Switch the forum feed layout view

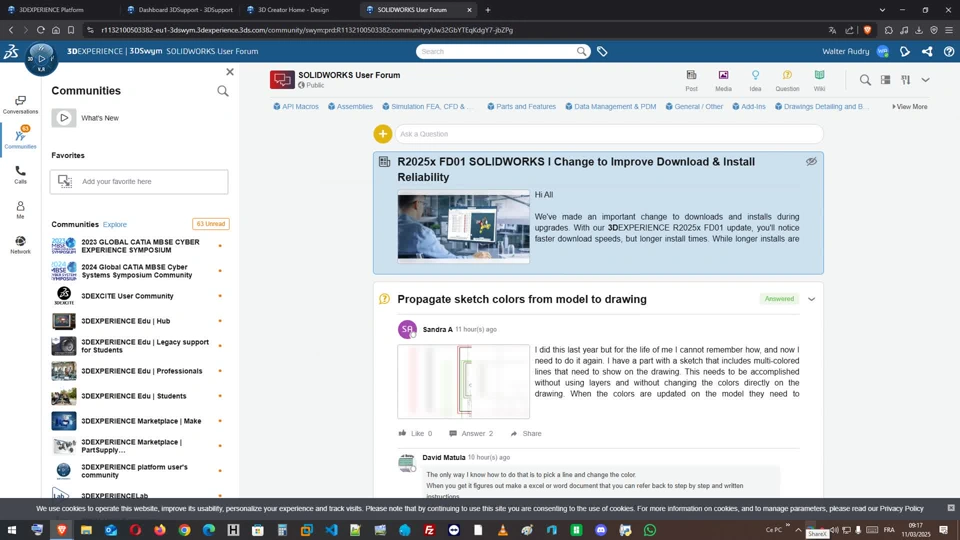click(885, 80)
